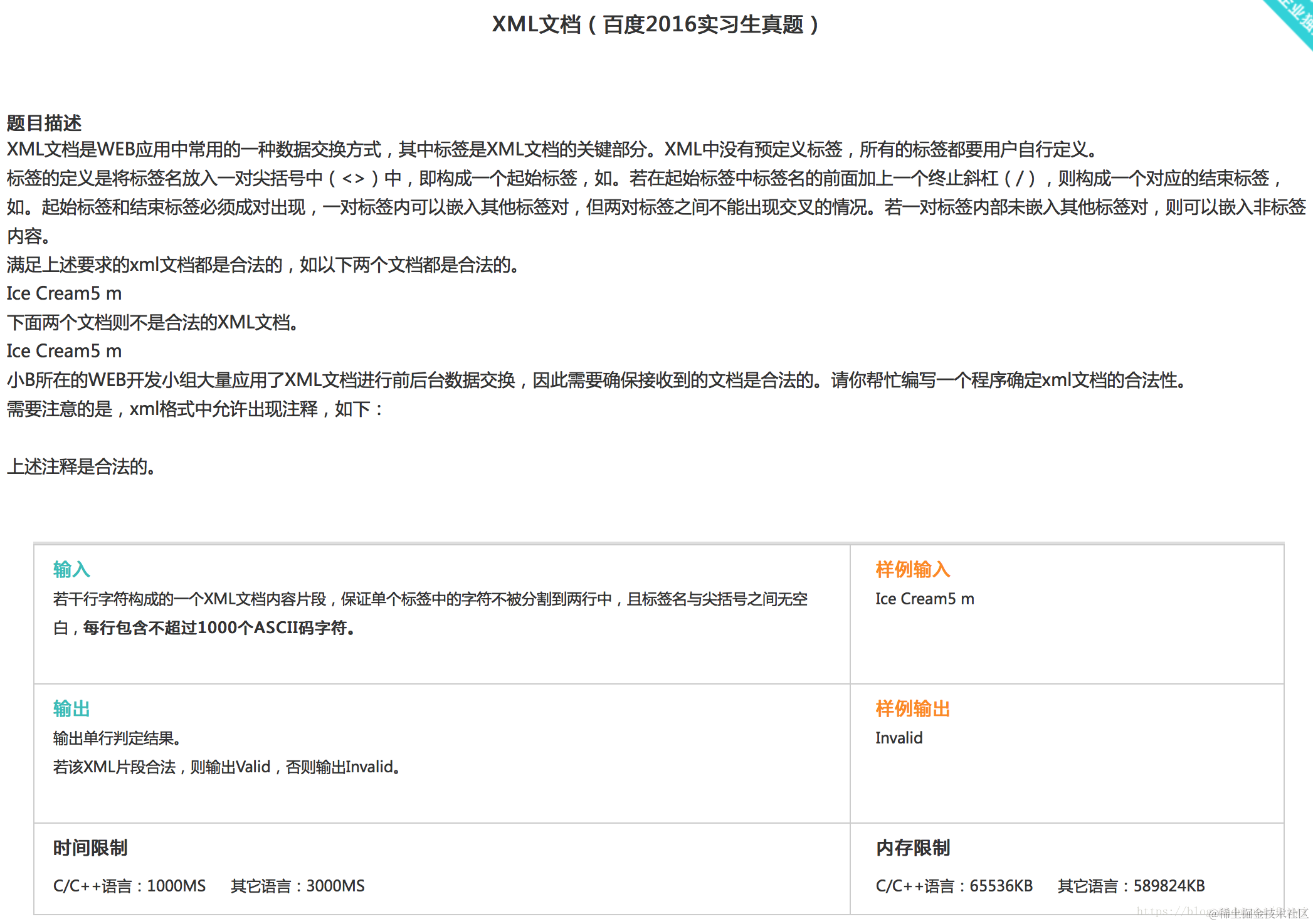Screen dimensions: 1313x924
Task: Click the page title XML文档（百度2016实习生真题）
Action: tap(655, 24)
